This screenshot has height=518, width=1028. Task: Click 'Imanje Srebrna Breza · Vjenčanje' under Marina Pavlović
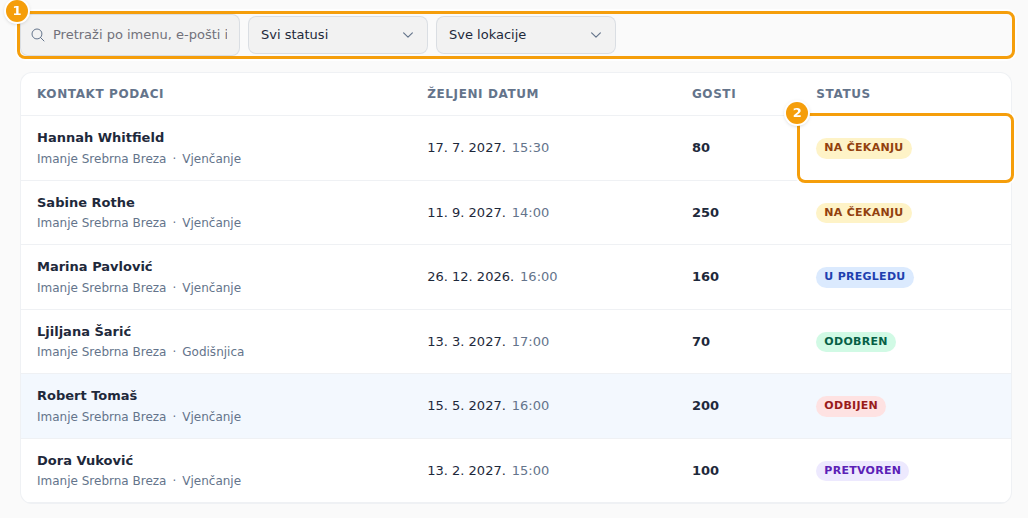click(x=139, y=288)
